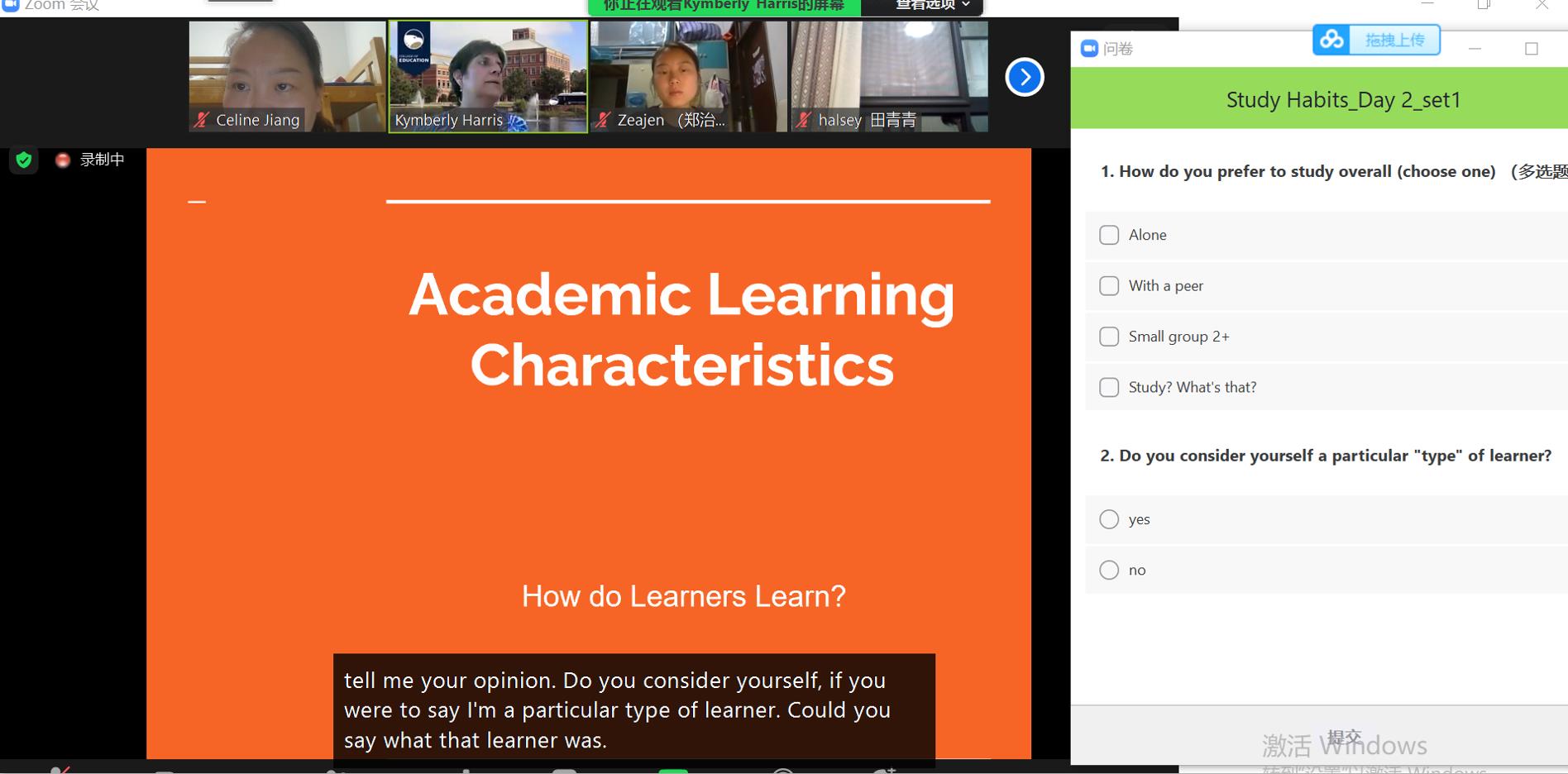Click the green encryption shield icon
The width and height of the screenshot is (1568, 774).
click(x=24, y=160)
